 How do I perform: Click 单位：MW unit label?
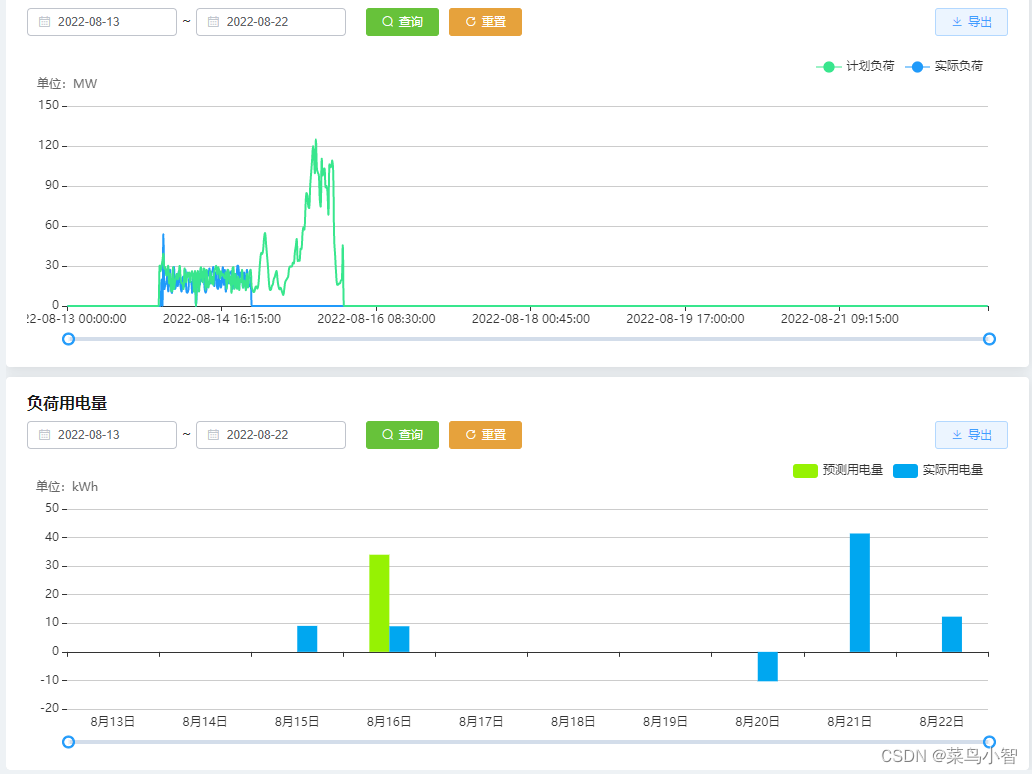[66, 84]
